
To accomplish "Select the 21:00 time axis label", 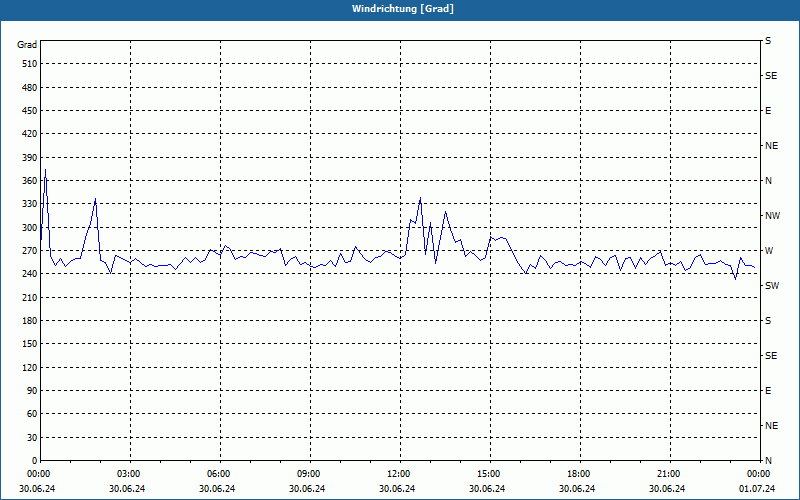I will pos(668,473).
